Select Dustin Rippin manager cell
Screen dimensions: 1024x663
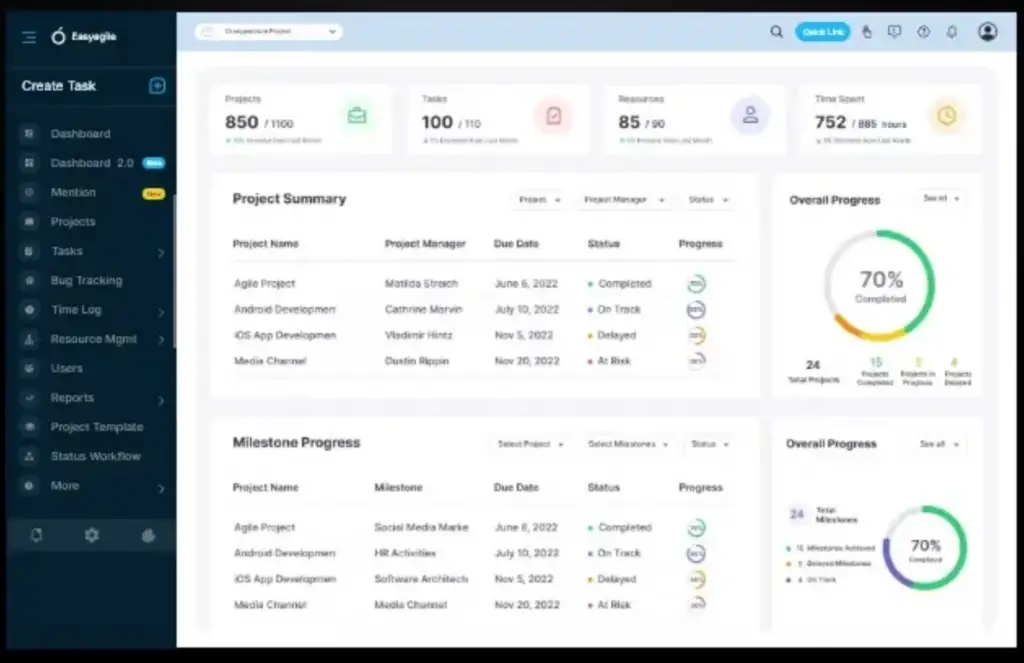[417, 361]
